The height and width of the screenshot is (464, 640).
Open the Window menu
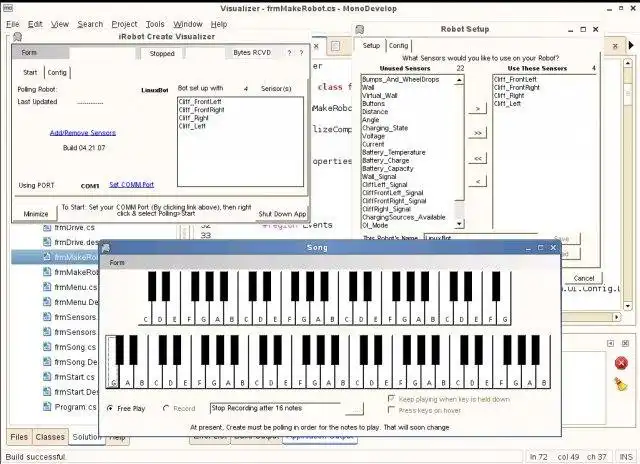pos(188,24)
